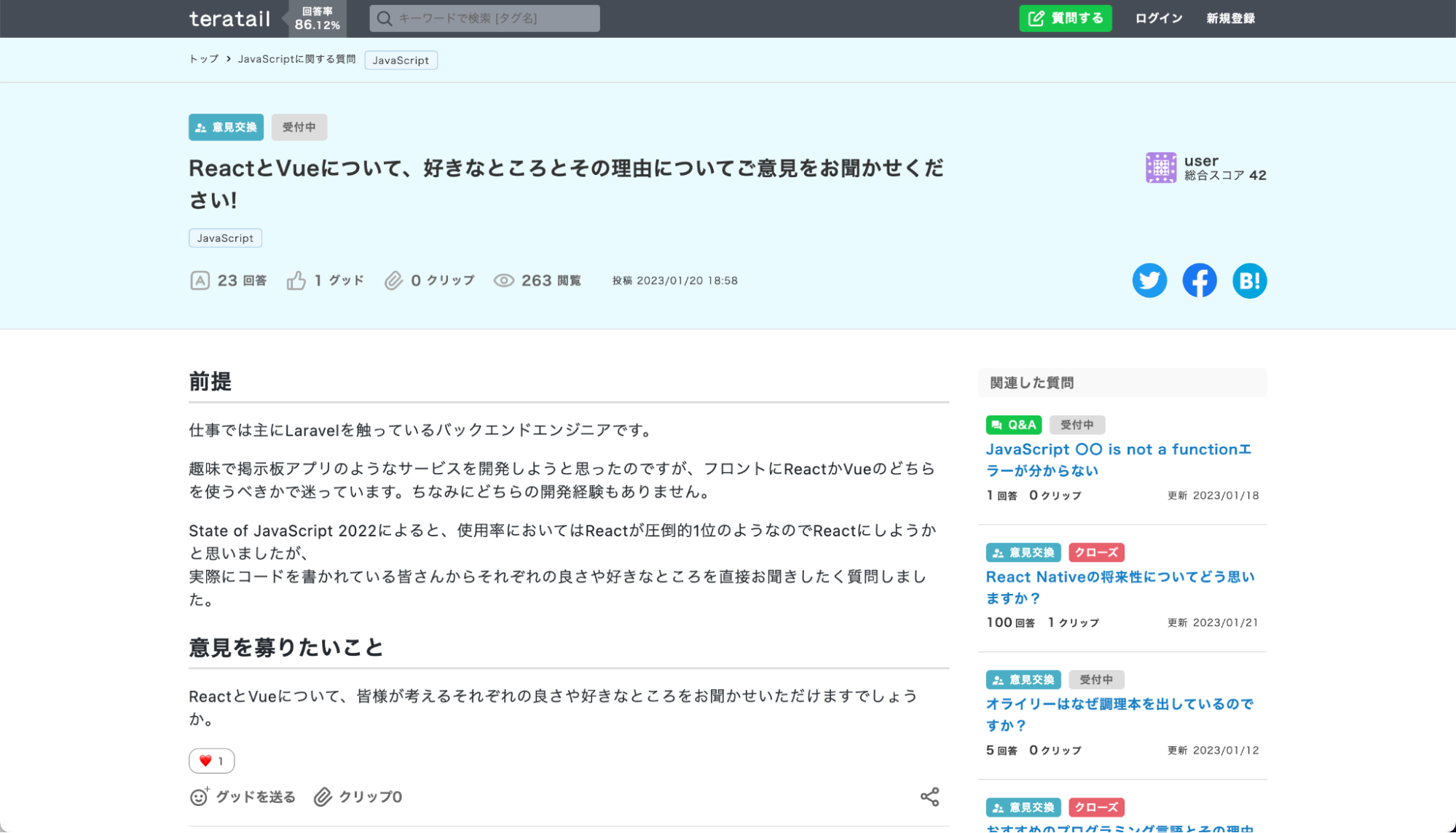Go to トップ breadcrumb link
Image resolution: width=1456 pixels, height=833 pixels.
click(203, 59)
